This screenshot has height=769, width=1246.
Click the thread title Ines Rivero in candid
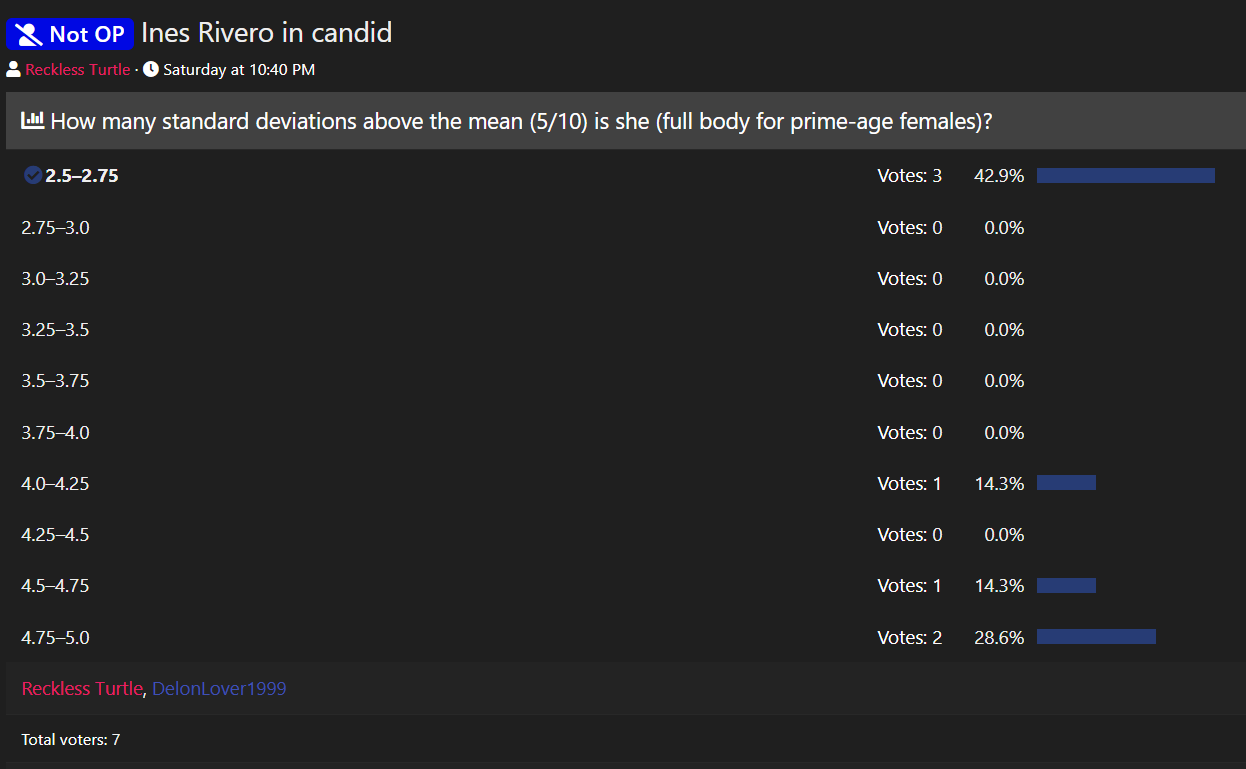(266, 33)
